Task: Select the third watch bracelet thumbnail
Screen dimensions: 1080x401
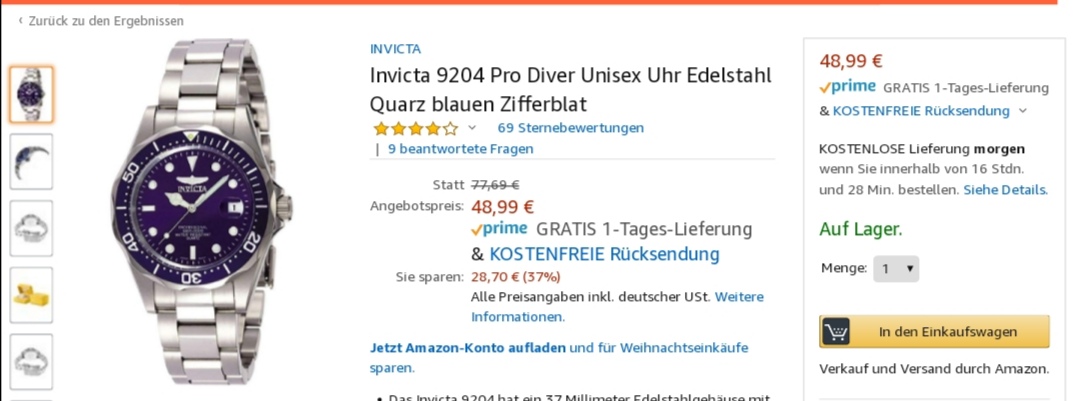Action: [x=31, y=228]
